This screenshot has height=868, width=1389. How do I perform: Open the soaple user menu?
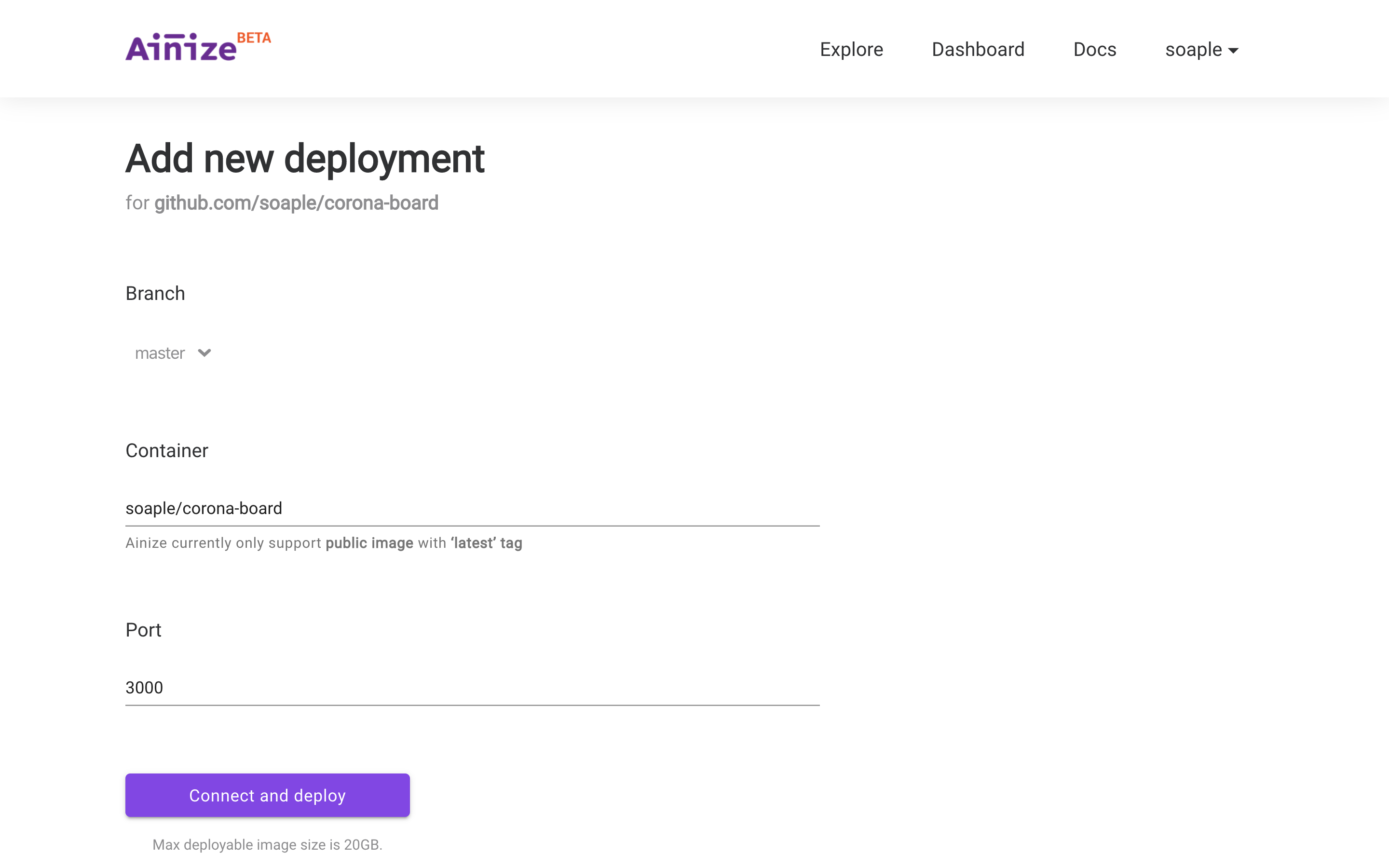(x=1194, y=49)
